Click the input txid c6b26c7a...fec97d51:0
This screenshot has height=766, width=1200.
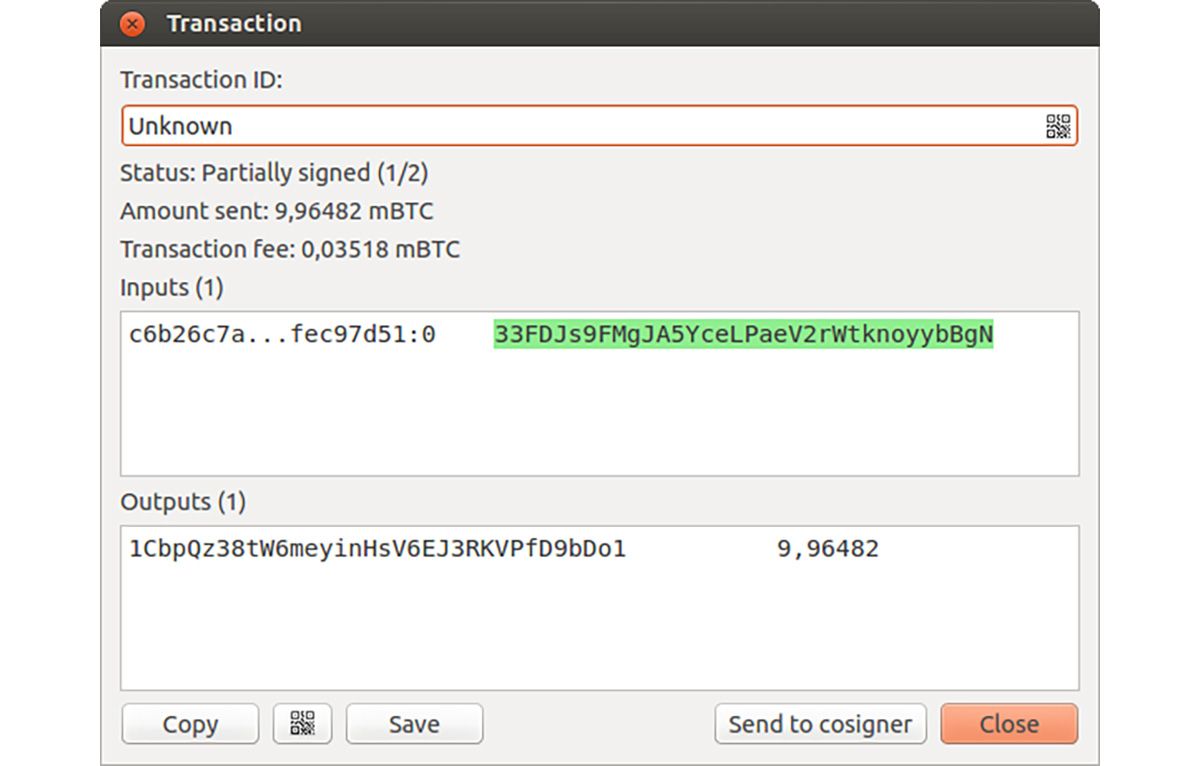282,335
